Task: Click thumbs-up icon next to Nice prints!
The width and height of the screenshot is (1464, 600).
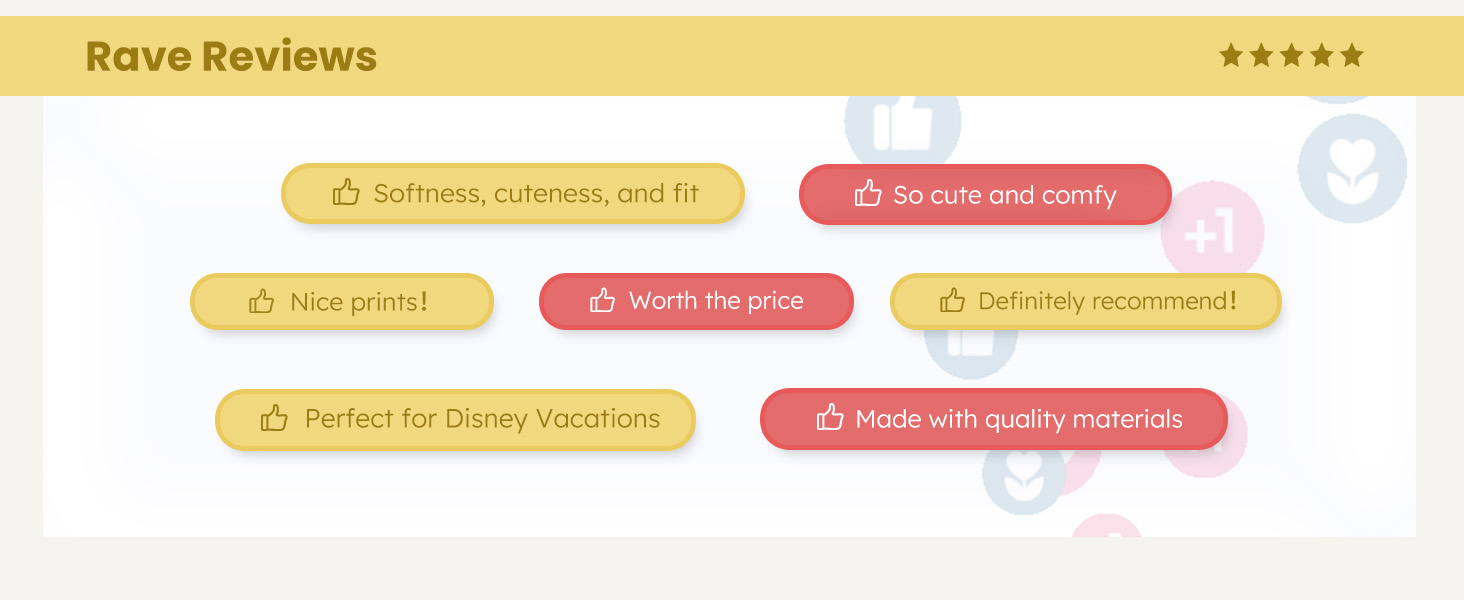Action: (261, 301)
